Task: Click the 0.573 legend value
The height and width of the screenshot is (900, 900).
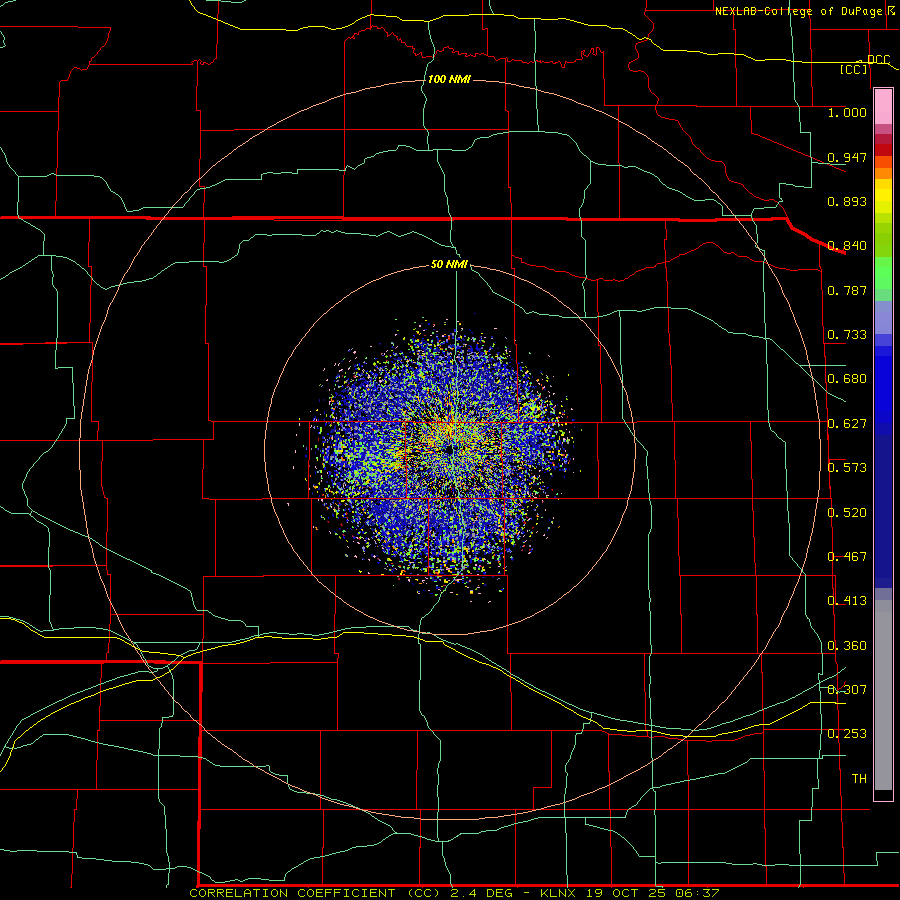Action: pyautogui.click(x=847, y=468)
